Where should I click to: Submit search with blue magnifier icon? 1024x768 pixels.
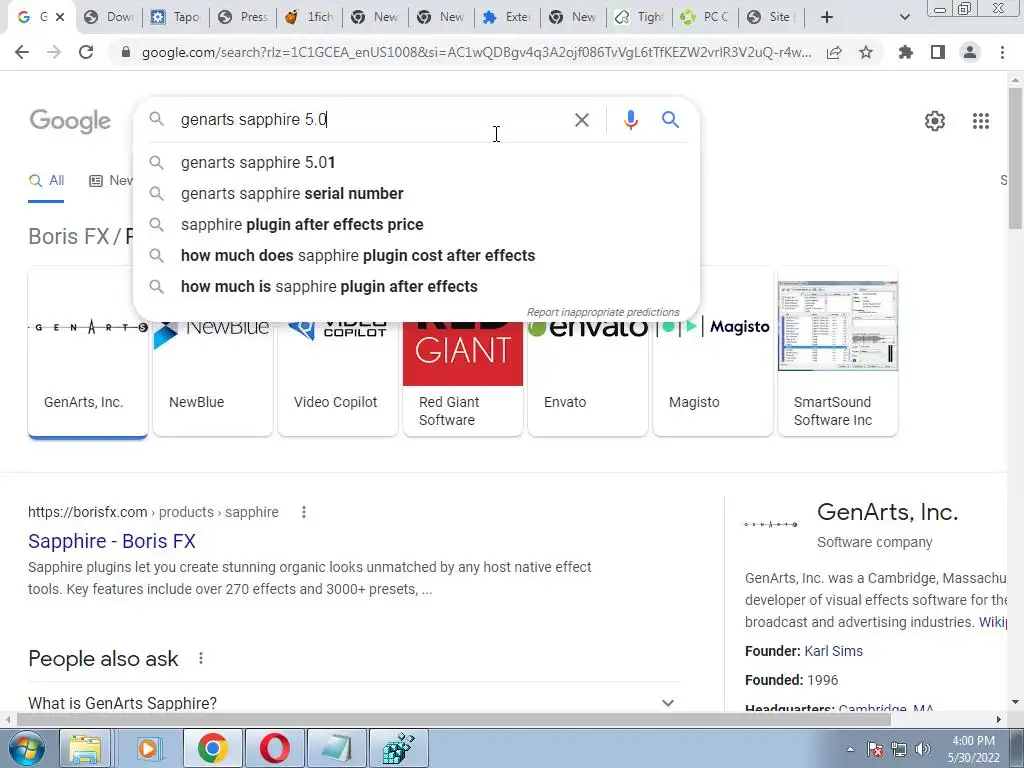pyautogui.click(x=670, y=120)
